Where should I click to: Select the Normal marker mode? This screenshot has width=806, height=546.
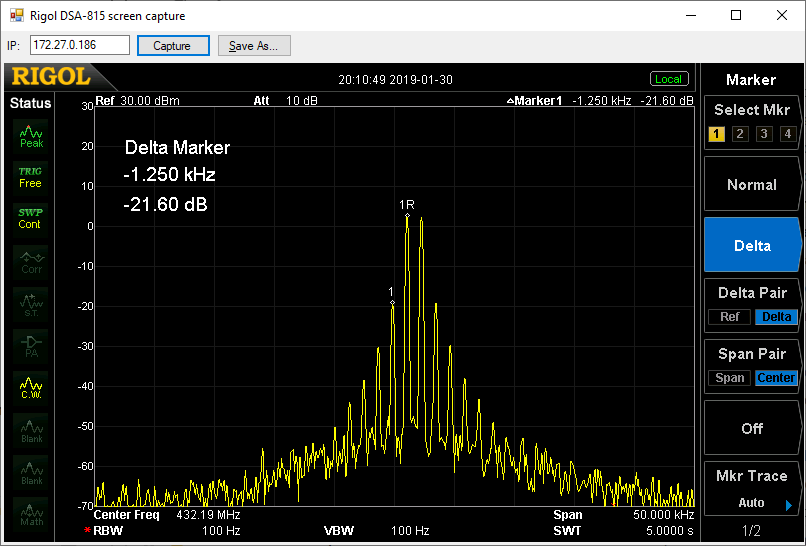(752, 185)
